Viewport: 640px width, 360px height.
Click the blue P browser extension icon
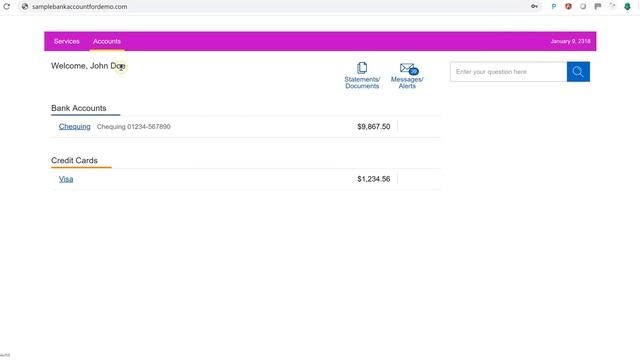[554, 7]
